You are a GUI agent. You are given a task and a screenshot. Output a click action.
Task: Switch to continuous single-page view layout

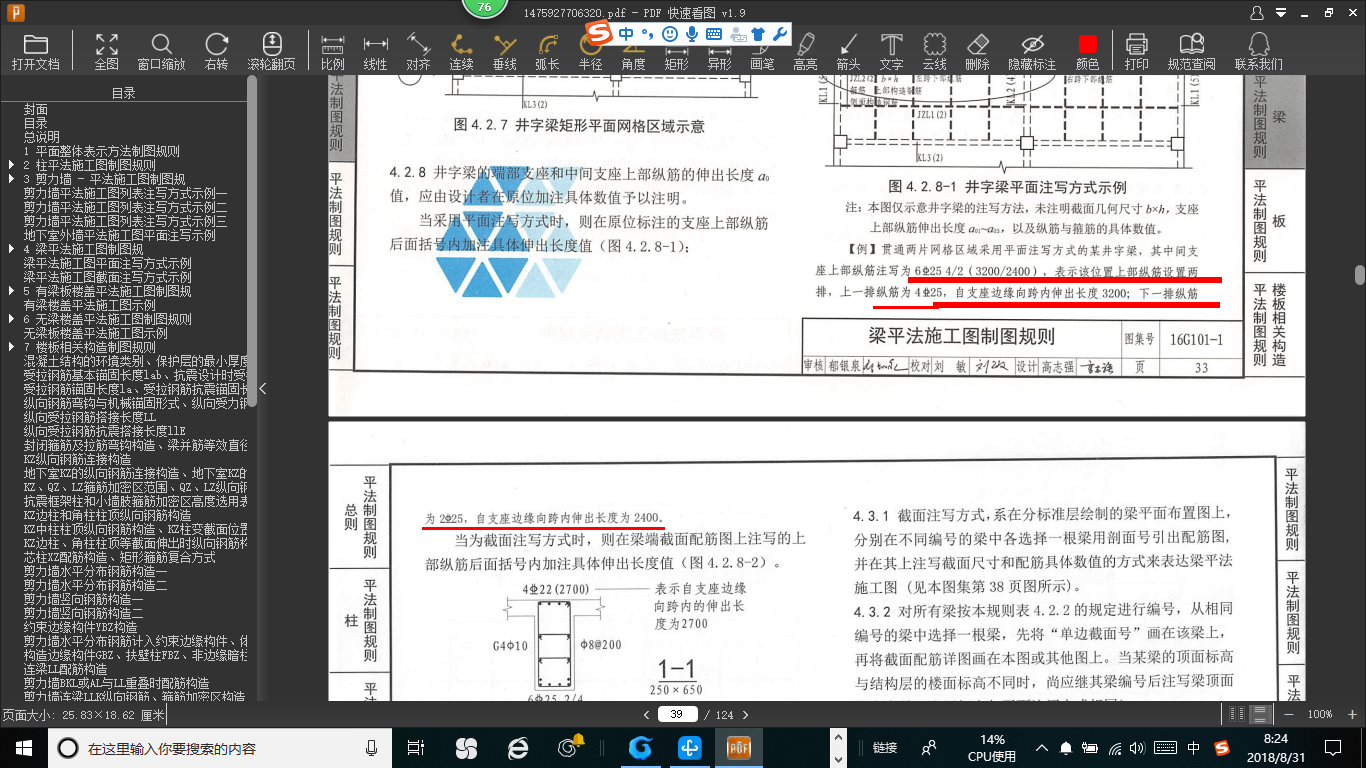click(x=1261, y=714)
